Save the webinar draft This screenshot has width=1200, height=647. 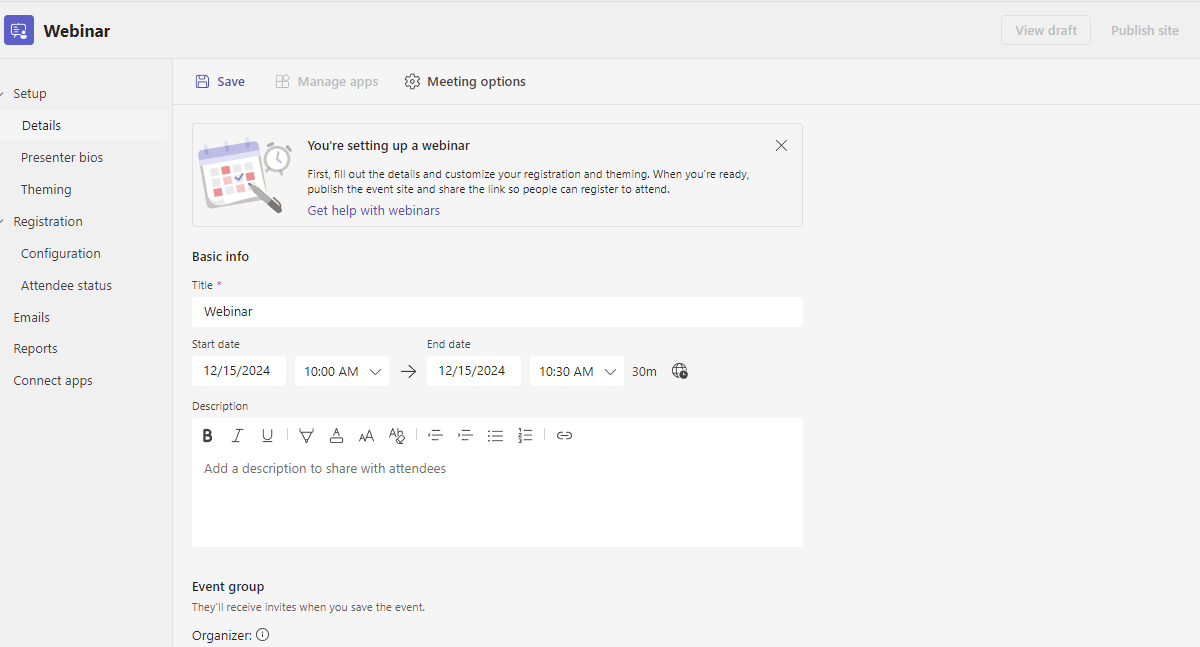click(x=219, y=81)
